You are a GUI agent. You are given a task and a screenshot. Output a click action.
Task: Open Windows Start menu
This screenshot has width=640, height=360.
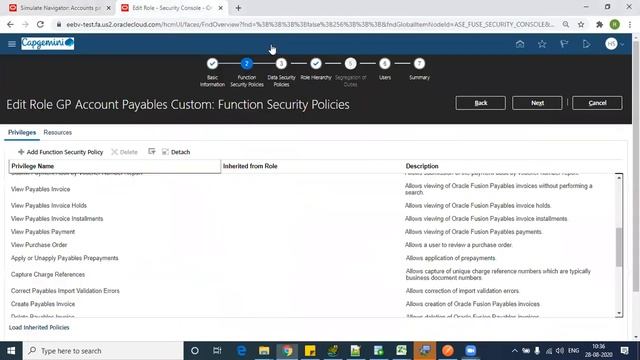pyautogui.click(x=11, y=351)
